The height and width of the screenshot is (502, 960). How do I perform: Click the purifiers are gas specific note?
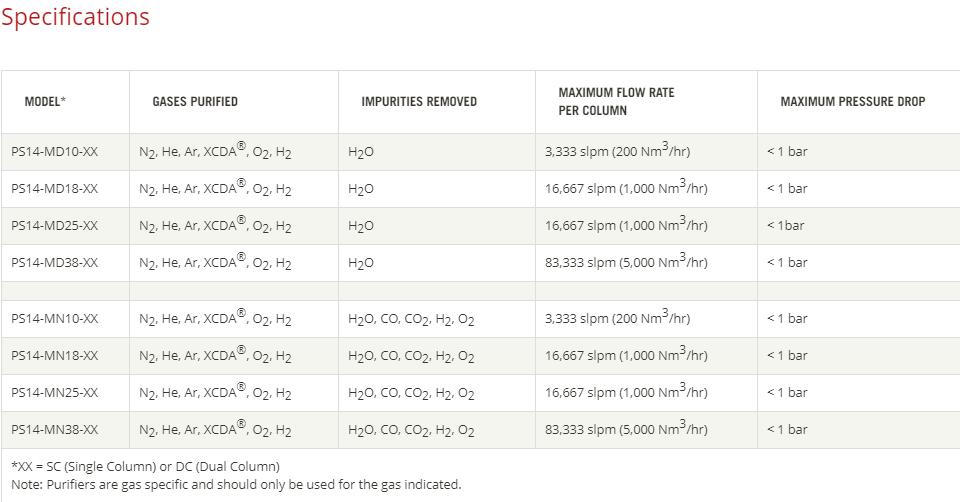point(236,485)
